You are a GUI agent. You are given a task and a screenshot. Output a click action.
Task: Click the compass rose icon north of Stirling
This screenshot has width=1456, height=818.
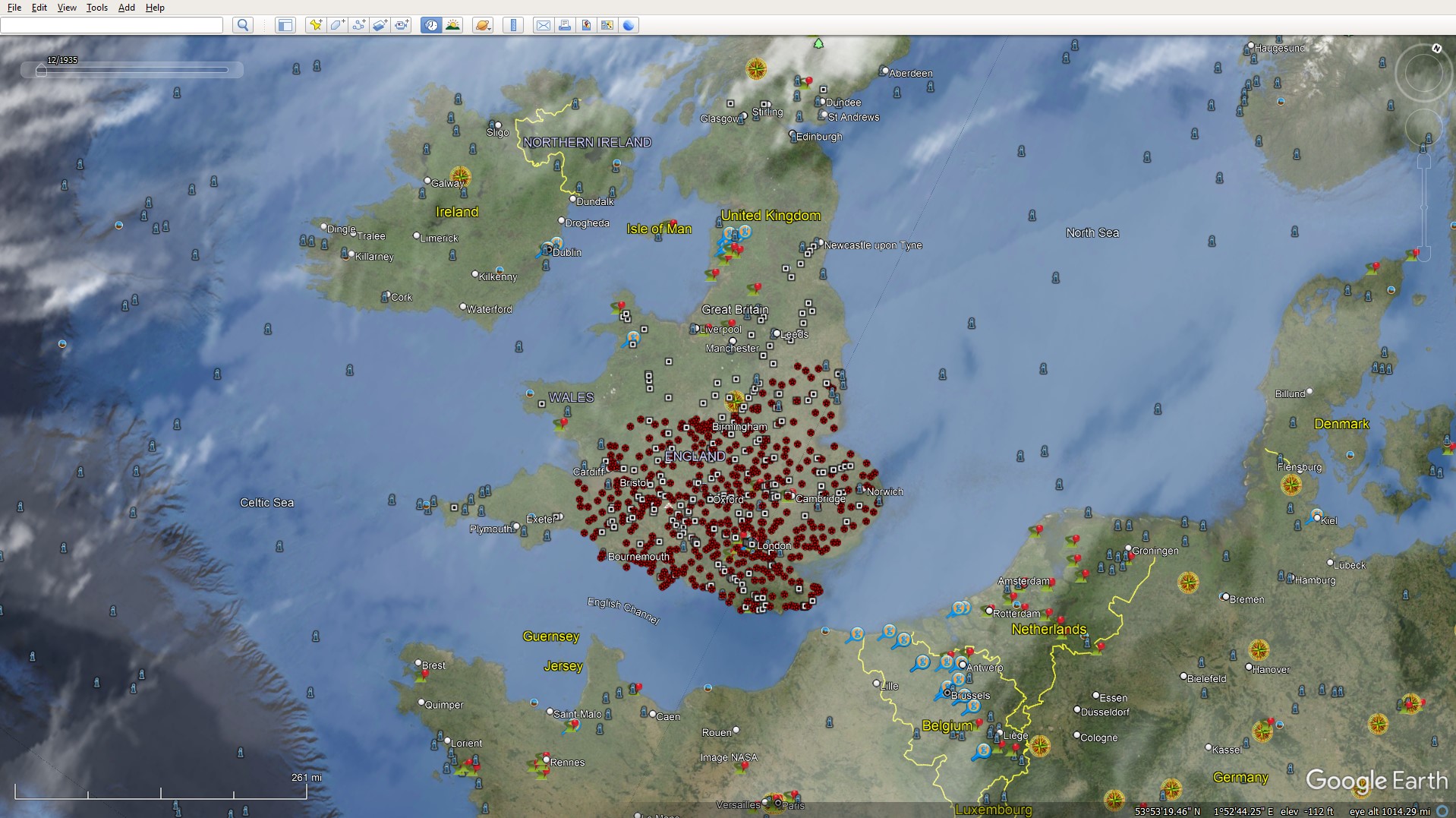pyautogui.click(x=756, y=69)
